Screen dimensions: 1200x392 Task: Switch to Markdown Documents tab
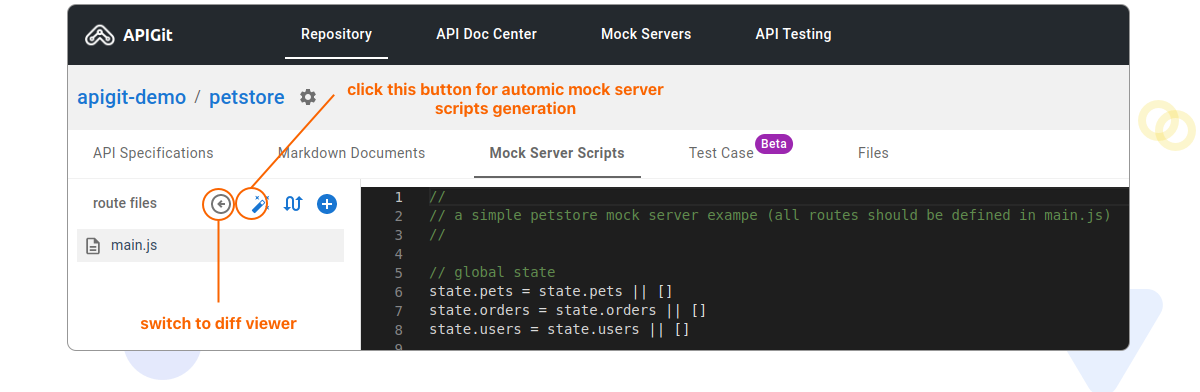(352, 153)
